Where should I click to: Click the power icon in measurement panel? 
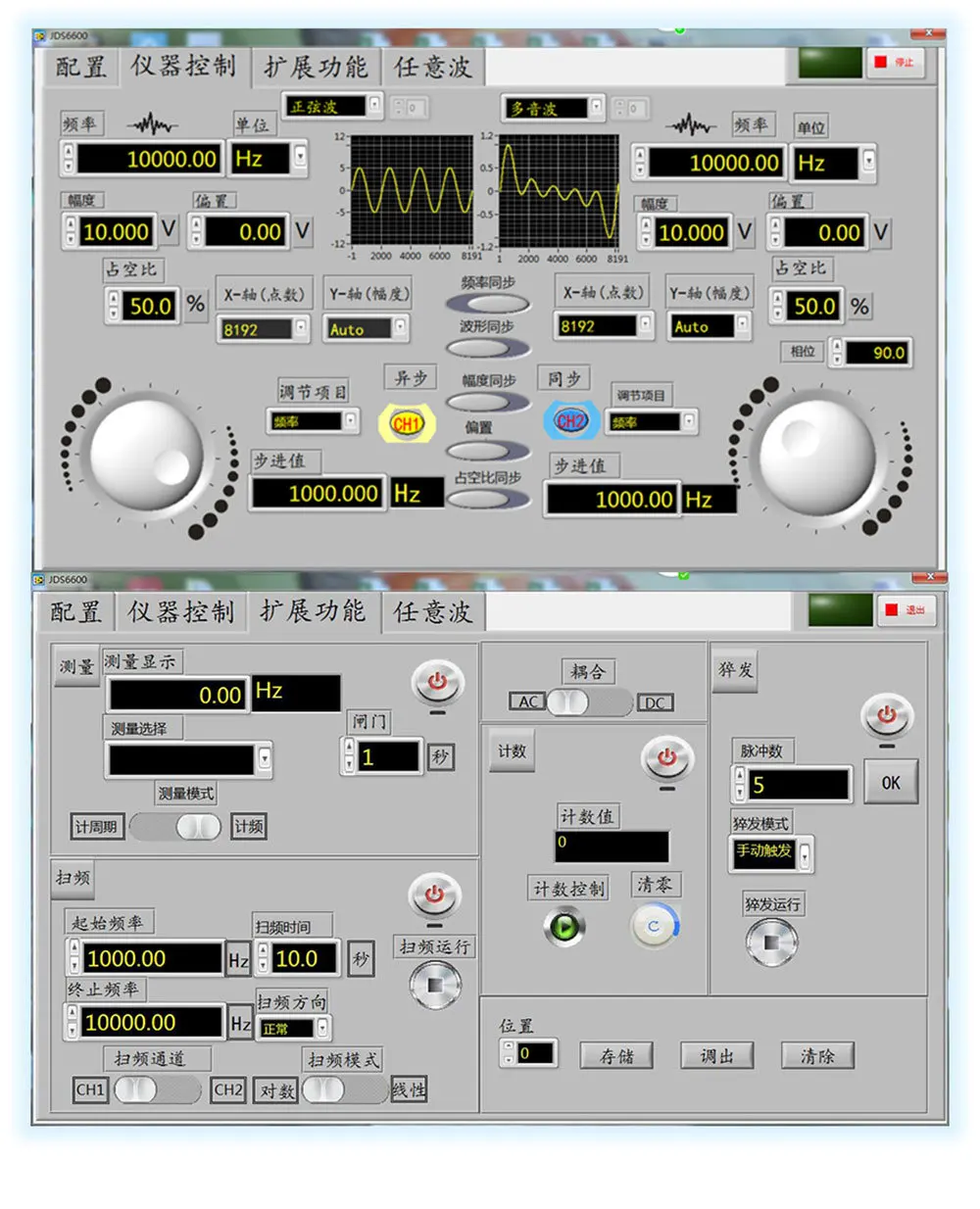coord(438,682)
